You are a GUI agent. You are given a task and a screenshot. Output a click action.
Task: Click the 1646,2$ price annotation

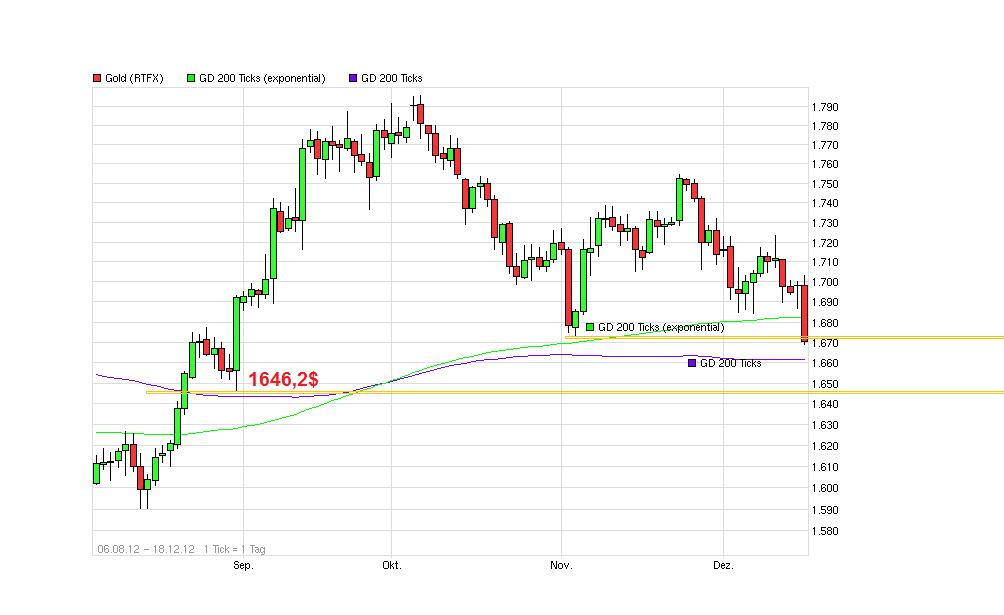[x=283, y=380]
